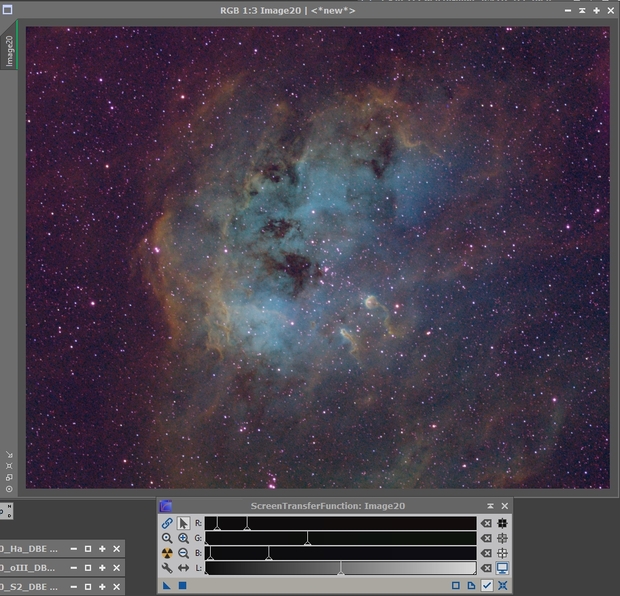Click the blue New Instance triangle
The image size is (620, 596).
167,585
